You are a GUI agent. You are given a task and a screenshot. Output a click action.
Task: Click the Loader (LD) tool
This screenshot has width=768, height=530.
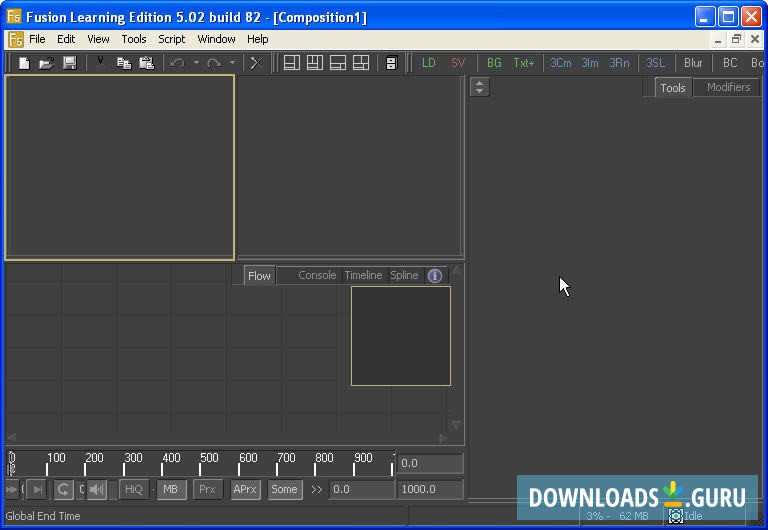429,63
